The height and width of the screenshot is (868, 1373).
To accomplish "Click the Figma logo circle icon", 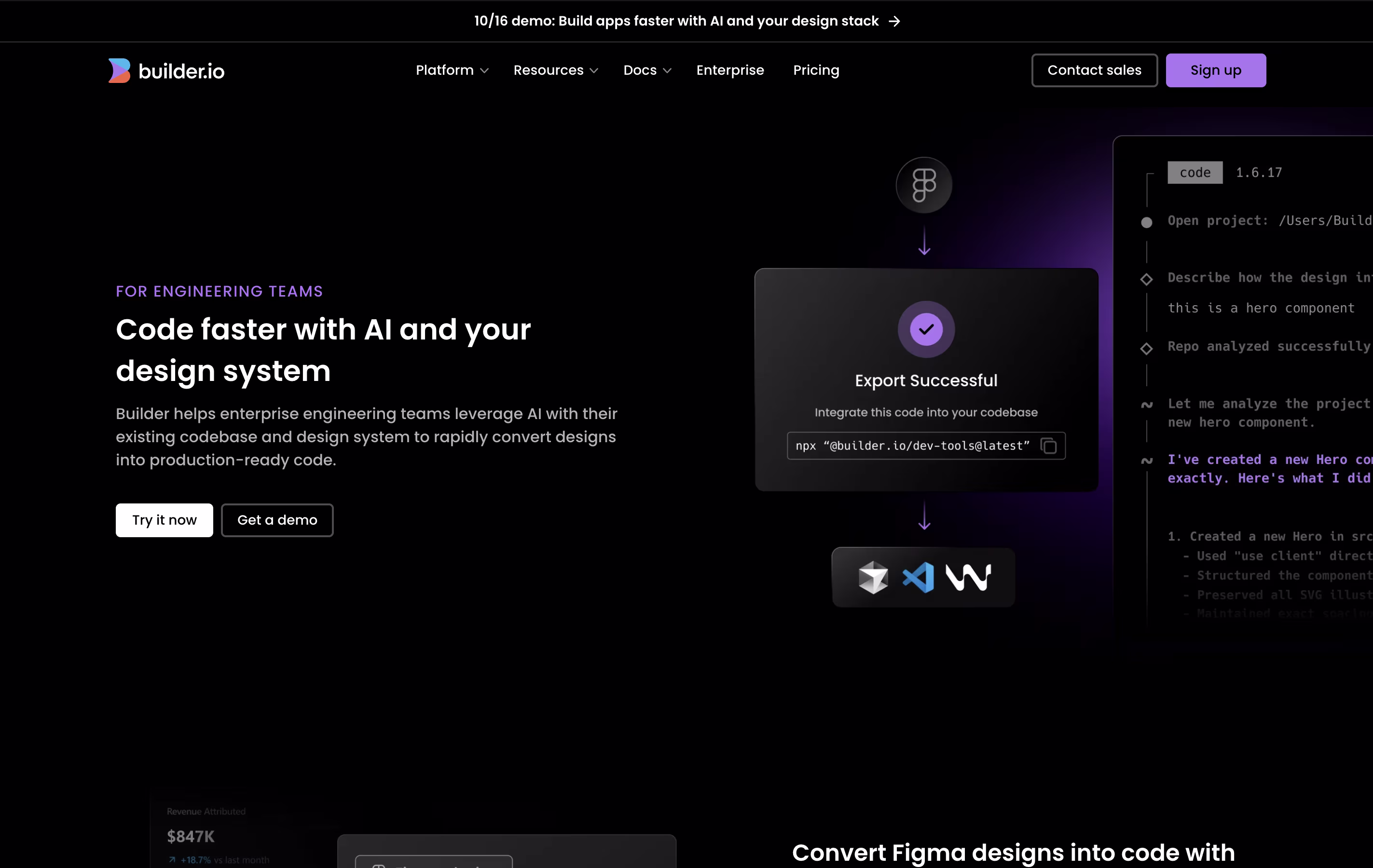I will pyautogui.click(x=924, y=185).
